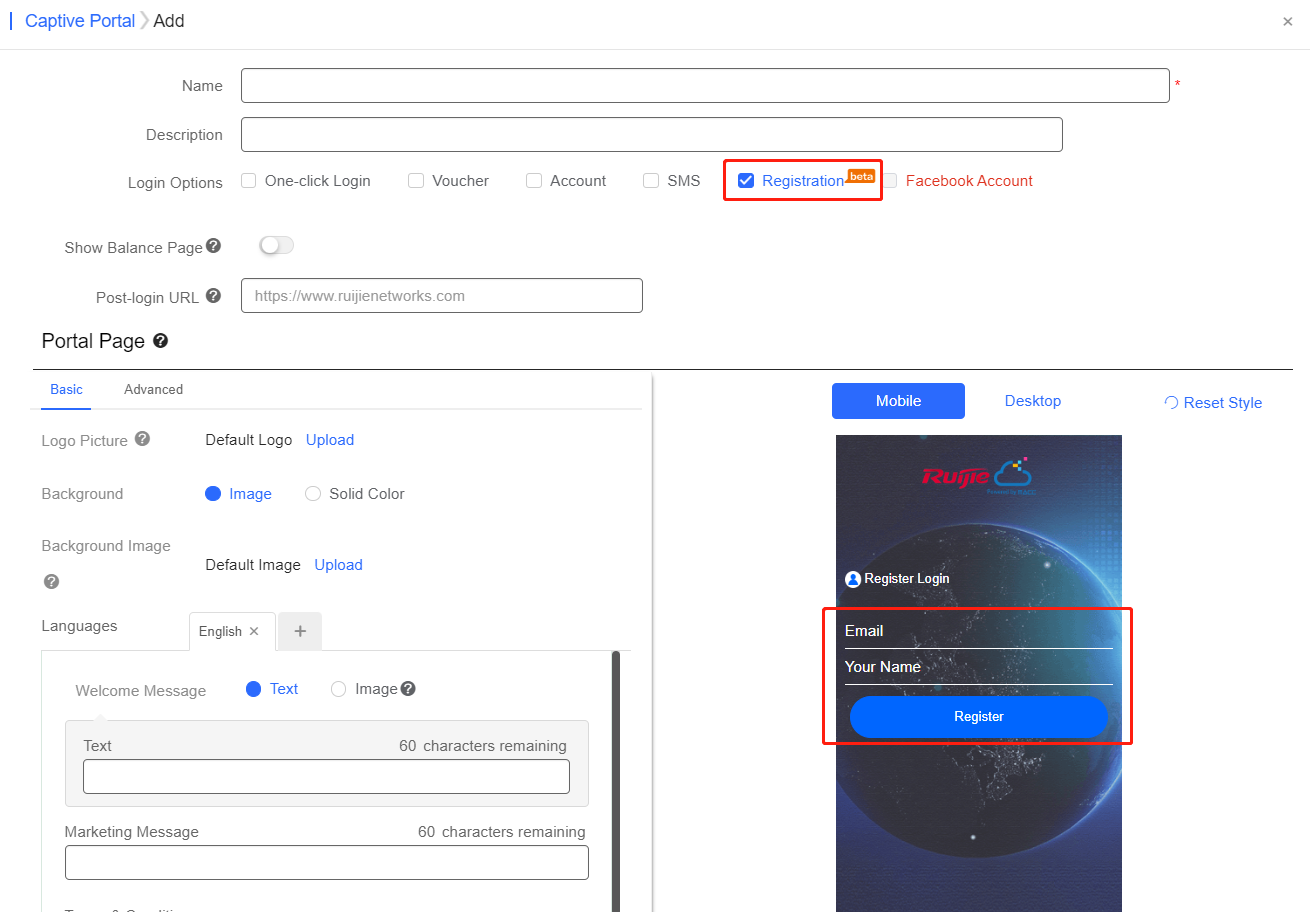The image size is (1310, 912).
Task: Click the Portal Page help icon
Action: click(160, 341)
